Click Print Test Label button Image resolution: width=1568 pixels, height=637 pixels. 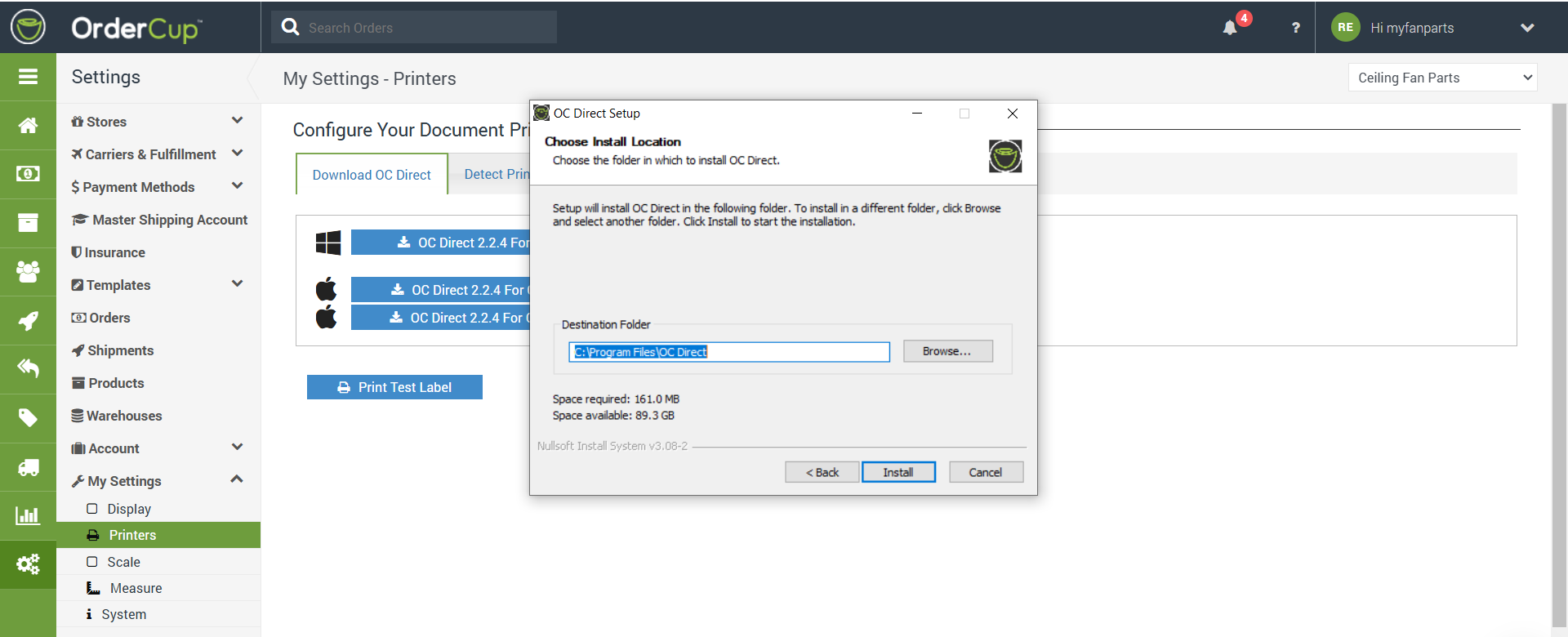pos(394,387)
